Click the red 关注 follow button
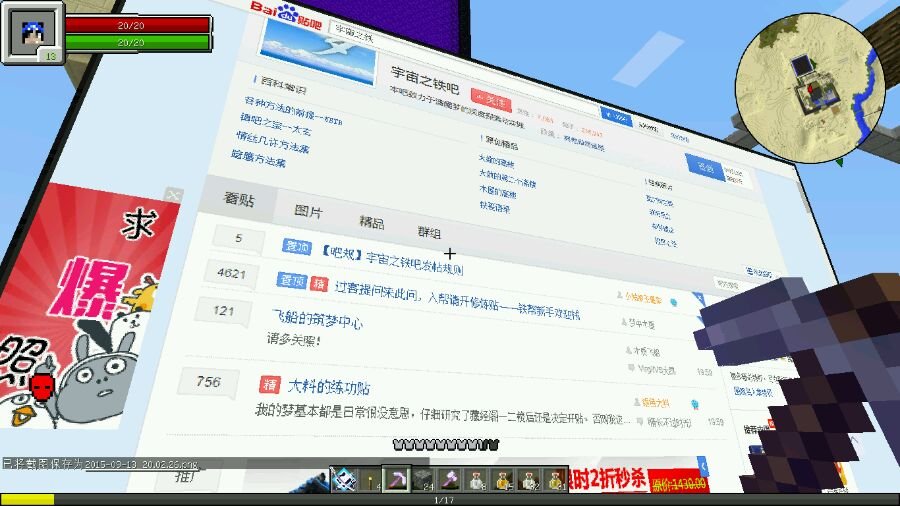 pos(491,100)
